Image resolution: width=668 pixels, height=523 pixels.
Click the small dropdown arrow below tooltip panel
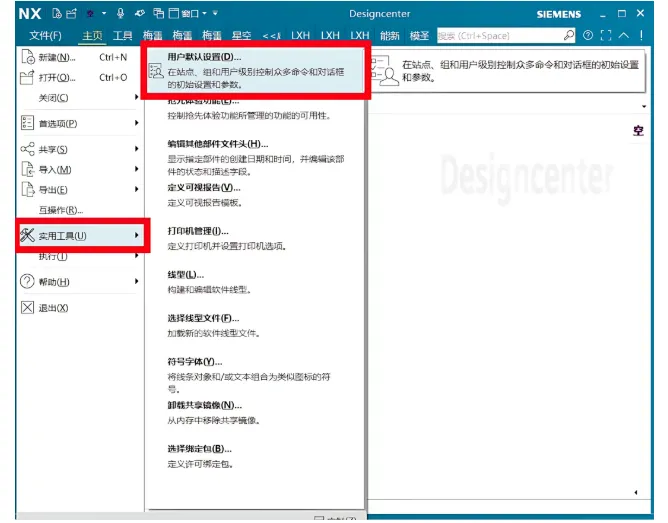644,106
